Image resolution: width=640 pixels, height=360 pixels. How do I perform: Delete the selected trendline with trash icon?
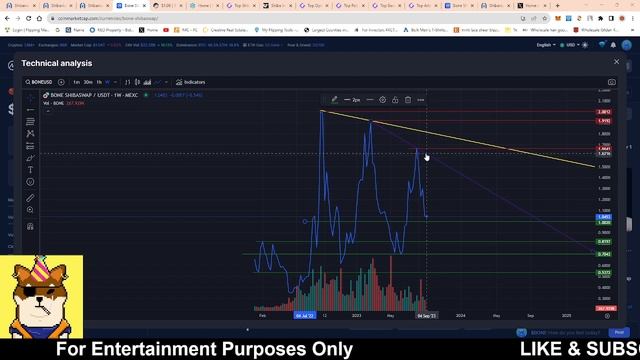tap(408, 100)
